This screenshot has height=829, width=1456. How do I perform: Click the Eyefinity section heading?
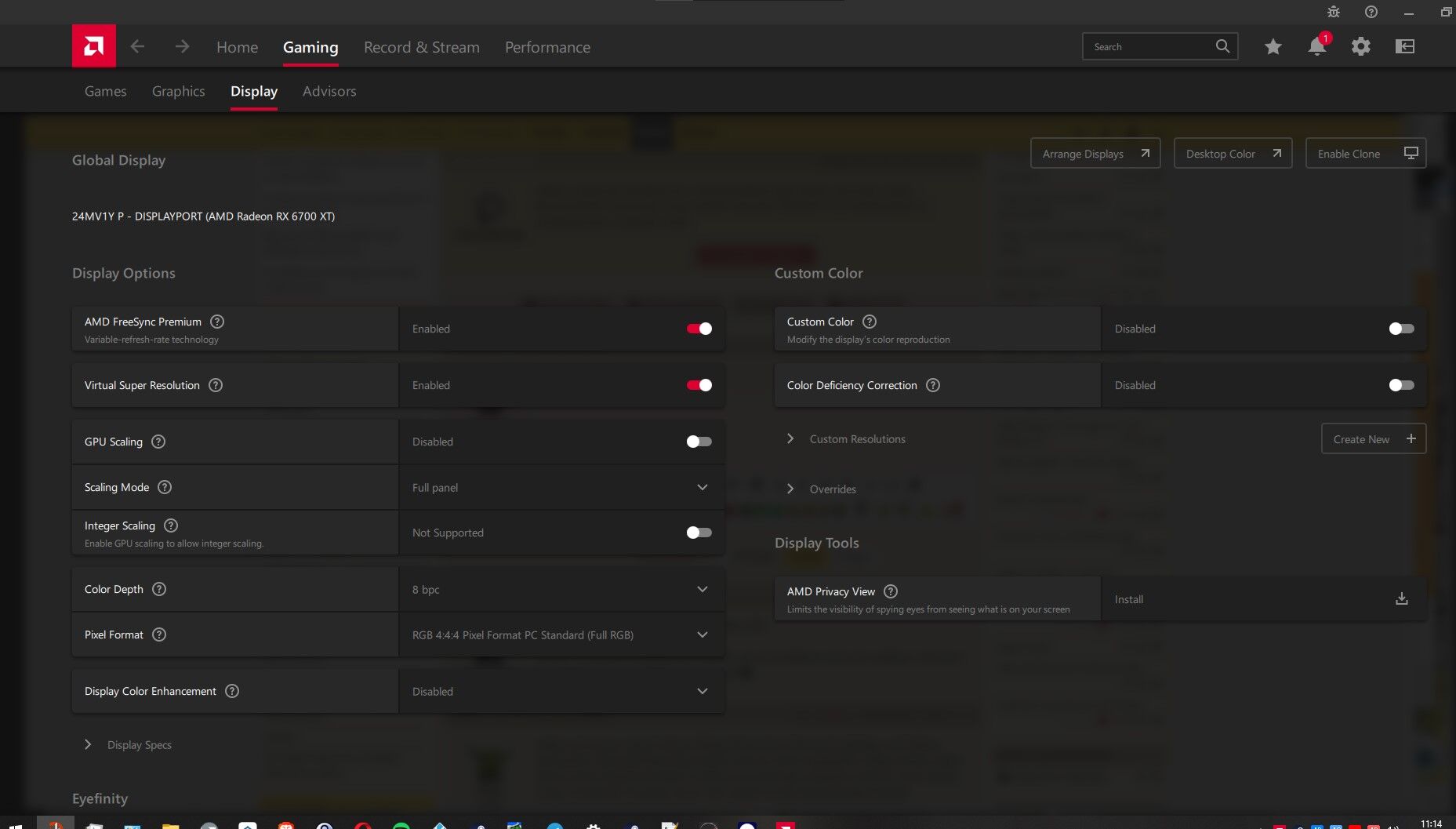pos(100,798)
